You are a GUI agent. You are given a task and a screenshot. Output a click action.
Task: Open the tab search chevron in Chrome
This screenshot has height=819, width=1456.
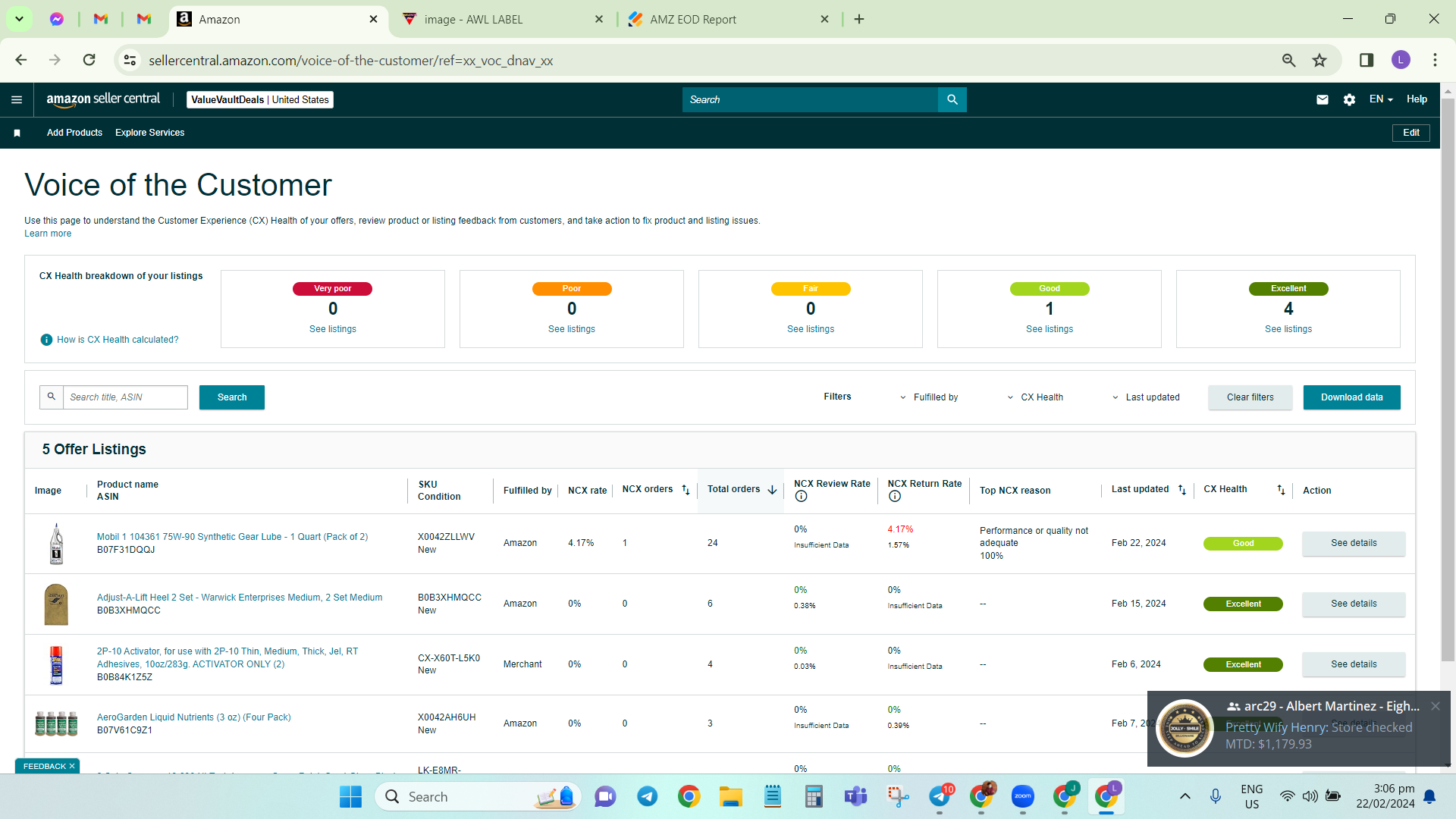click(19, 19)
